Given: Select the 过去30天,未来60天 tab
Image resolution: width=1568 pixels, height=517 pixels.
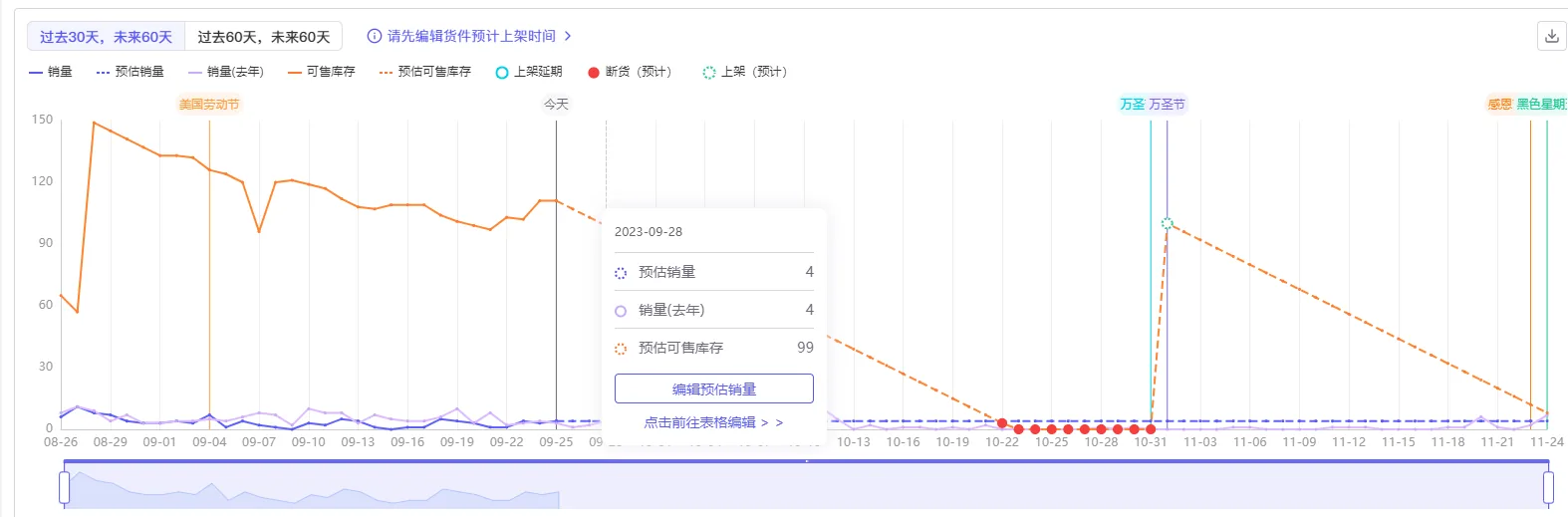Looking at the screenshot, I should click(106, 37).
